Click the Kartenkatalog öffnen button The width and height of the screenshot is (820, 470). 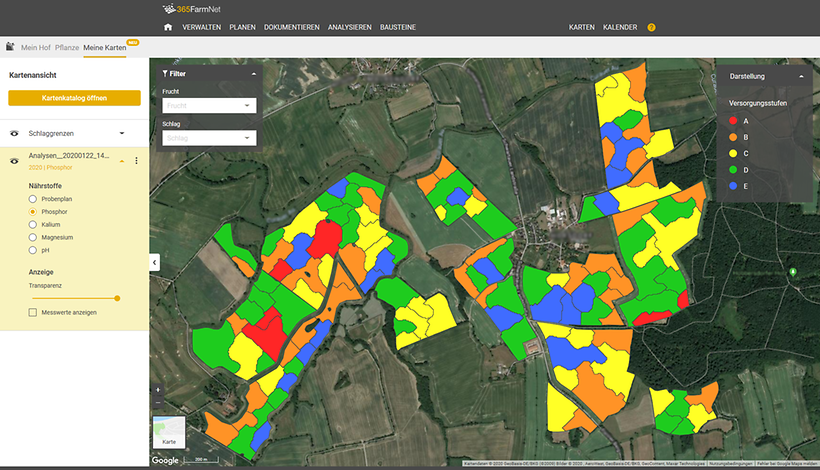[x=74, y=98]
